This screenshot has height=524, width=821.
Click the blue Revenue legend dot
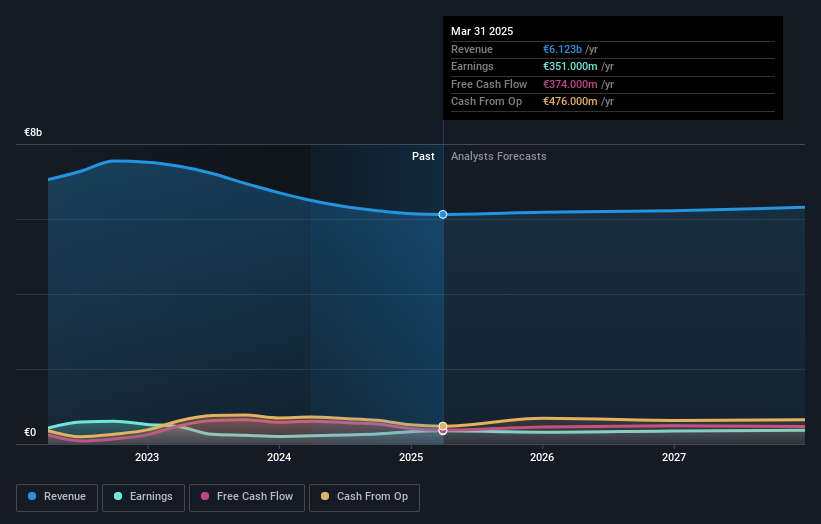pyautogui.click(x=32, y=496)
